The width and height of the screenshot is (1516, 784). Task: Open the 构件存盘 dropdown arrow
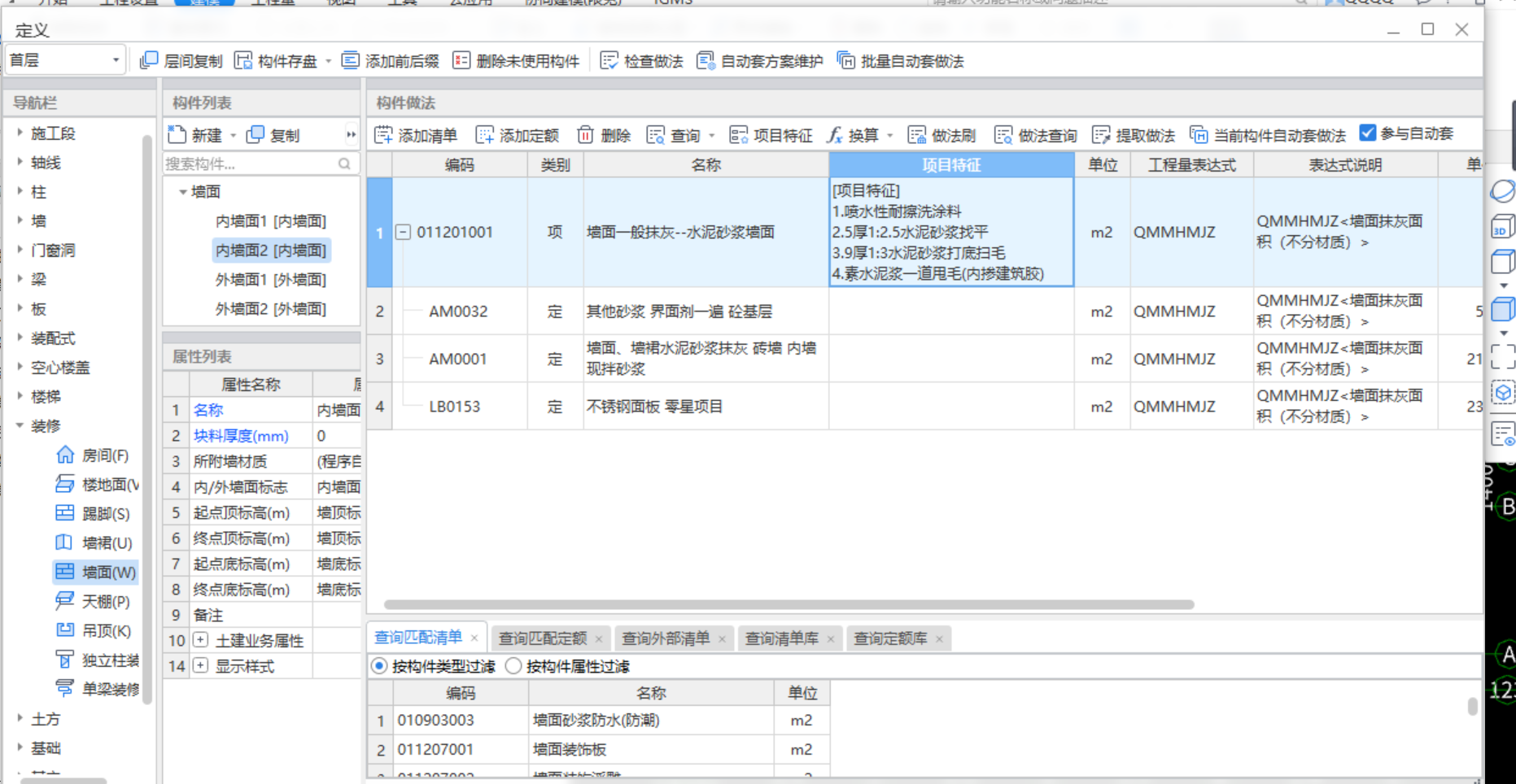pyautogui.click(x=329, y=62)
